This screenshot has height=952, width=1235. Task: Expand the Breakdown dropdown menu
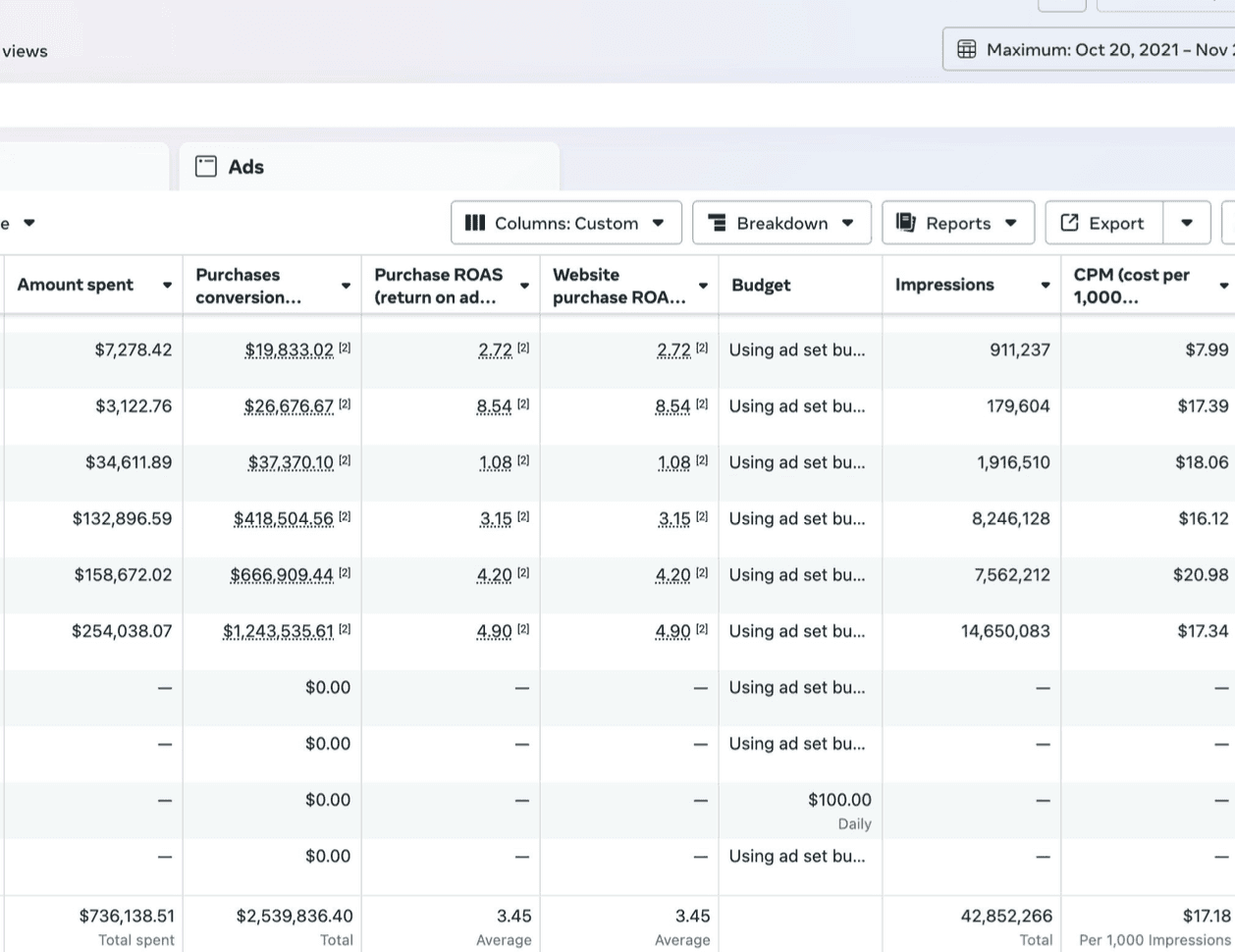(781, 223)
